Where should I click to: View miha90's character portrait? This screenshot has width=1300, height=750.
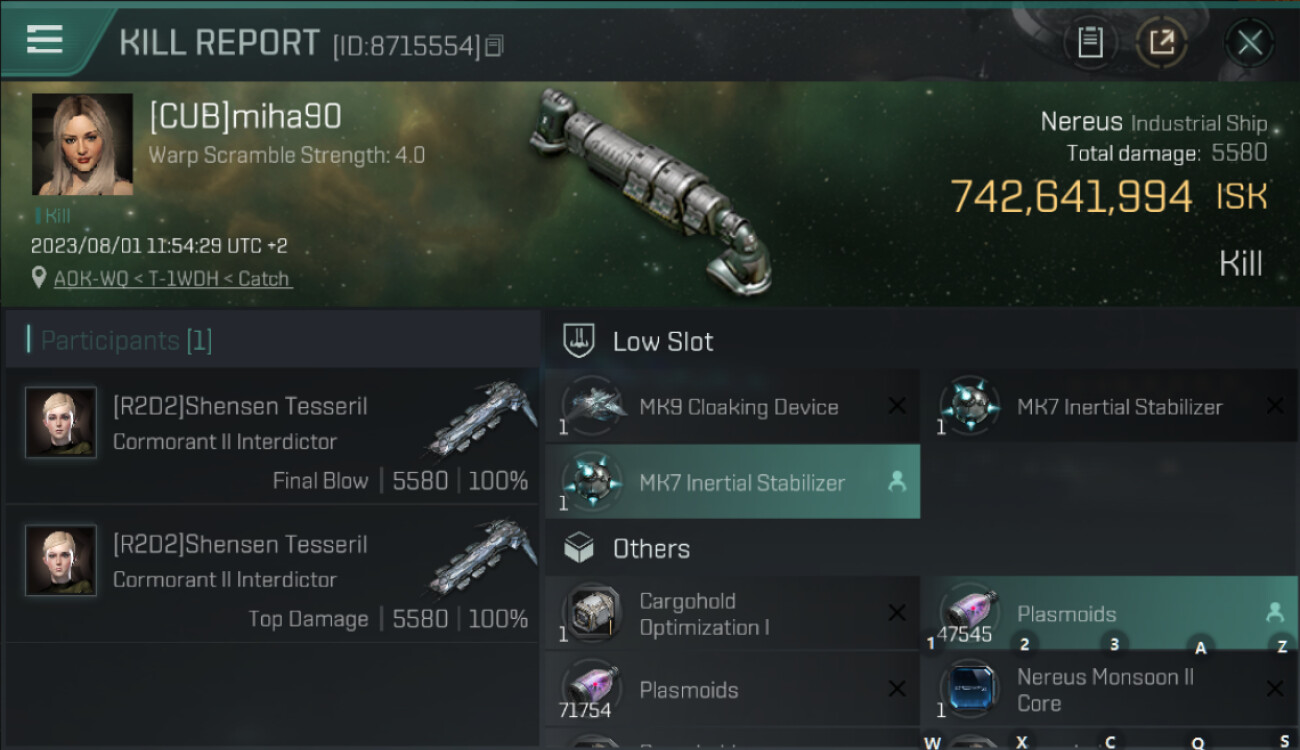pos(82,144)
